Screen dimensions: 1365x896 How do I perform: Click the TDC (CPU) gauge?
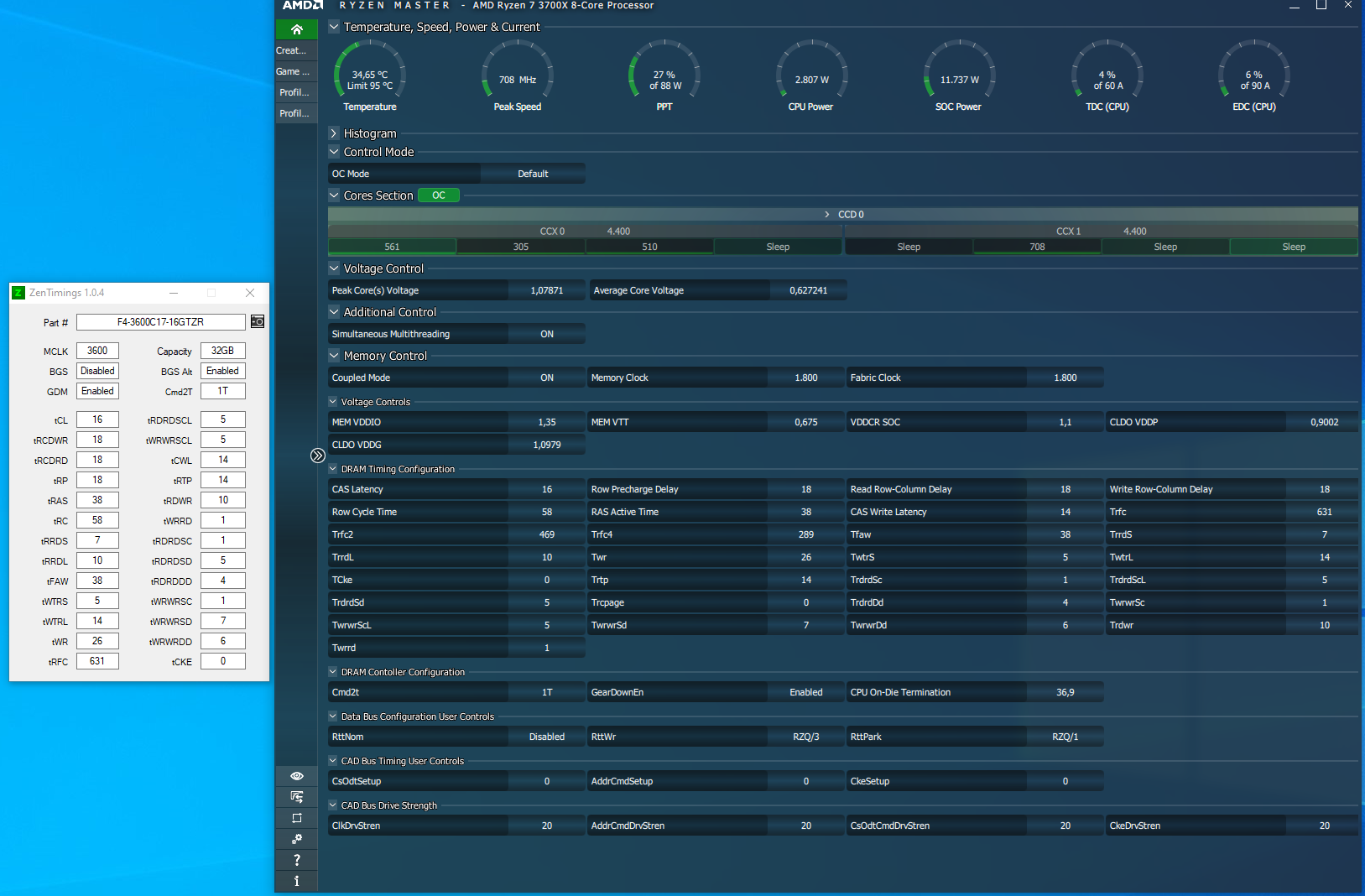click(1107, 76)
